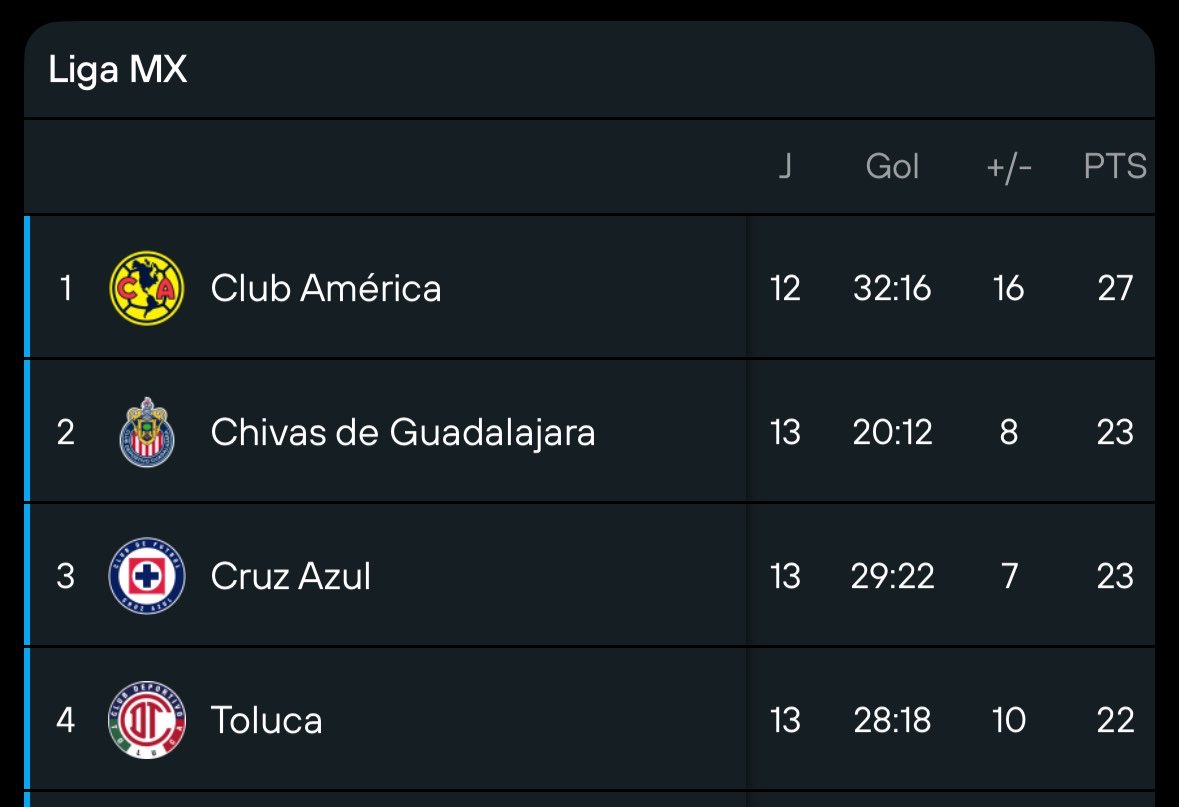Click the J games-played column header
1179x807 pixels.
785,165
